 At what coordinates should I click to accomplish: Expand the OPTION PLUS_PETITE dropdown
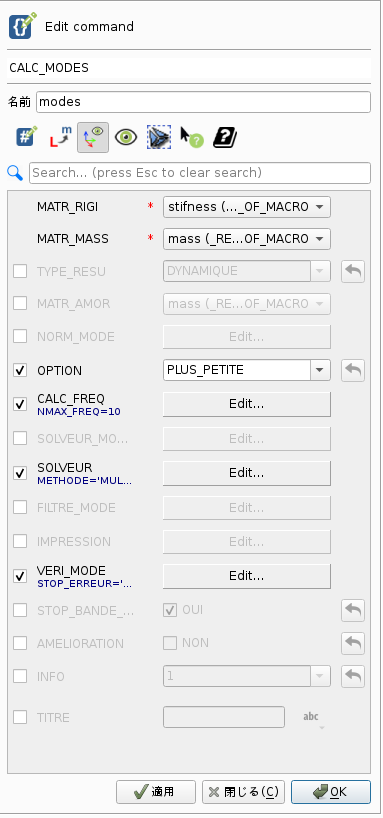(x=247, y=370)
